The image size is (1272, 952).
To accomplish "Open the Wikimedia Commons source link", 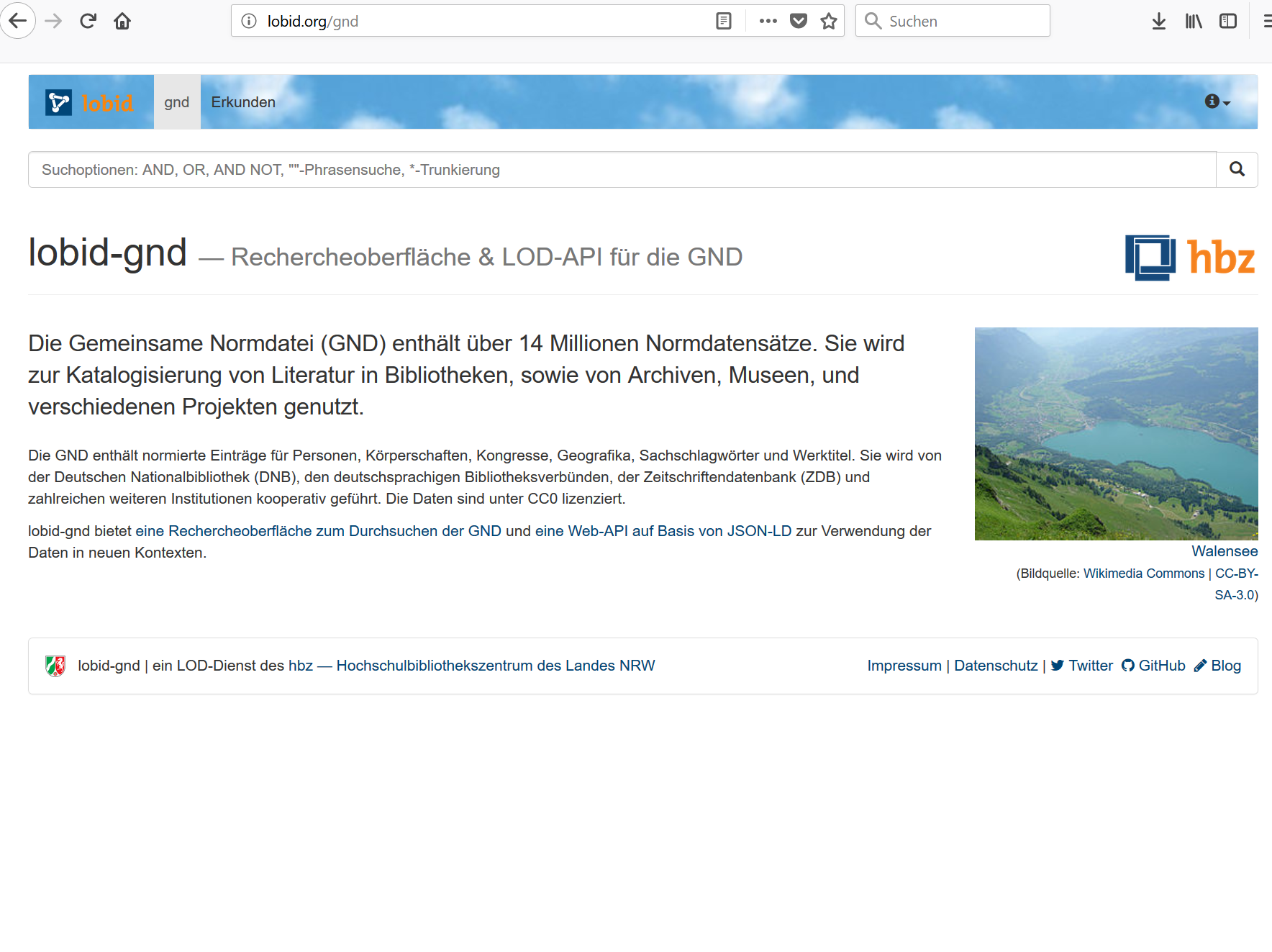I will [x=1144, y=574].
